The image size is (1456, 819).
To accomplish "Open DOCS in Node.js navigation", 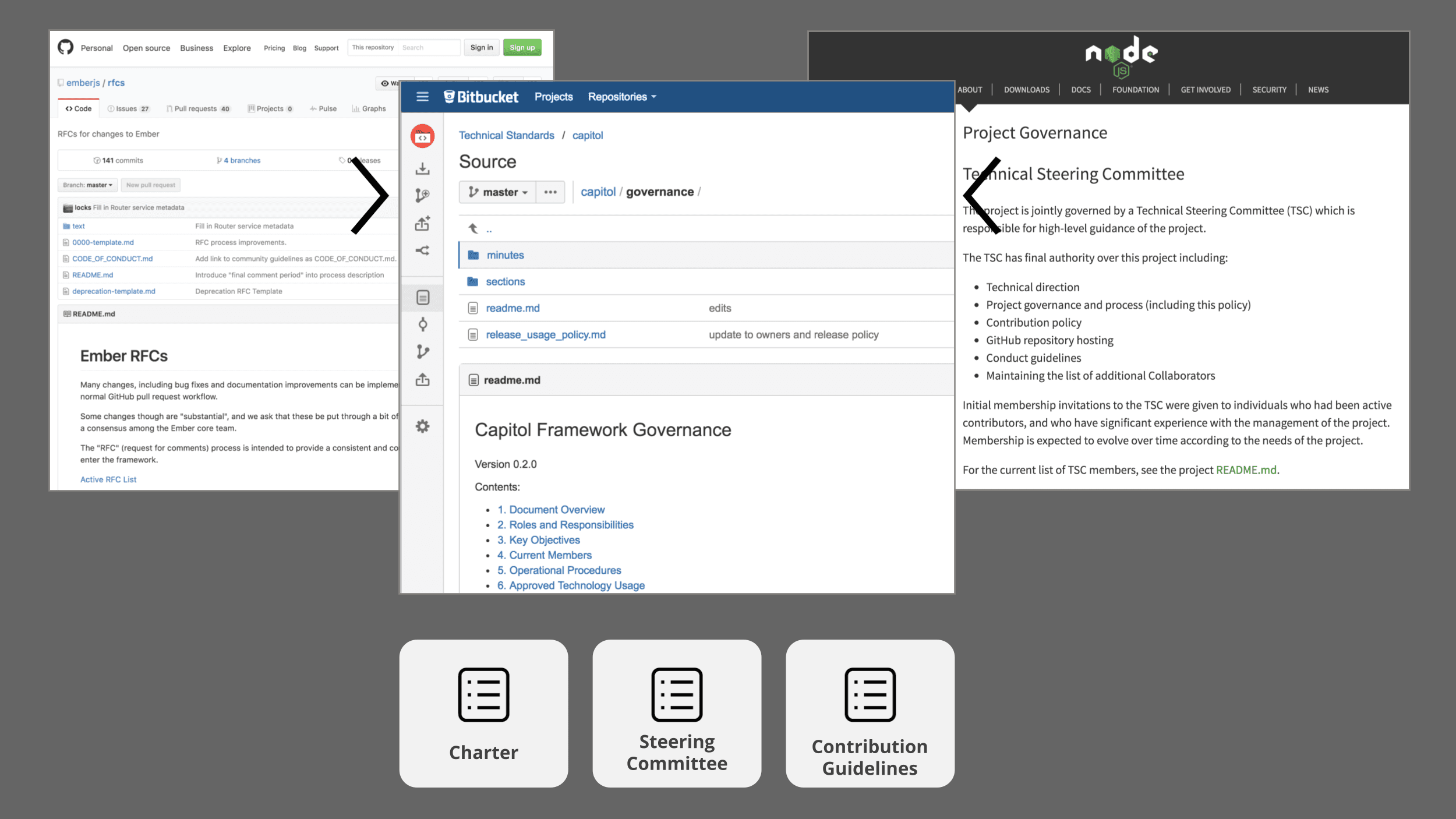I will click(x=1081, y=90).
